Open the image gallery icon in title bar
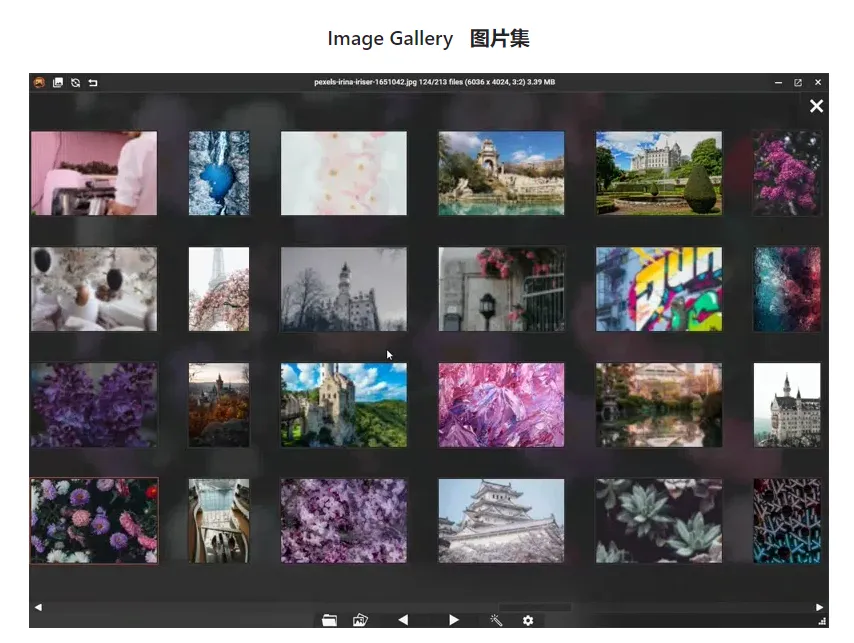This screenshot has height=643, width=854. pos(58,82)
